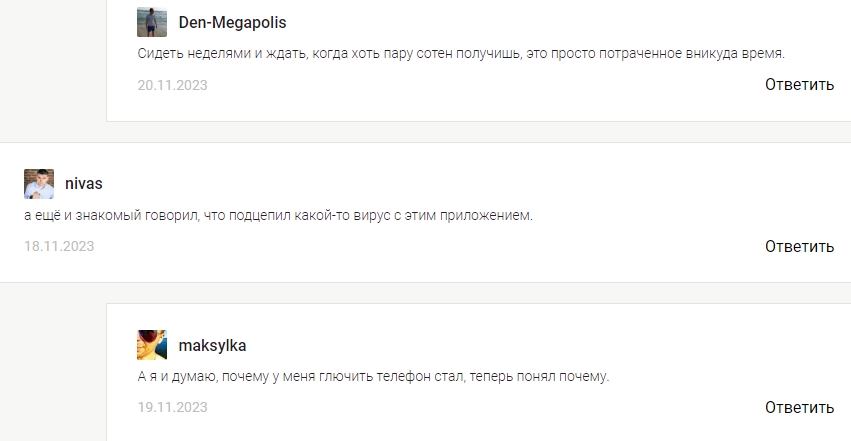Open the maksylka username profile
Screen dimensions: 851x441
(x=212, y=346)
